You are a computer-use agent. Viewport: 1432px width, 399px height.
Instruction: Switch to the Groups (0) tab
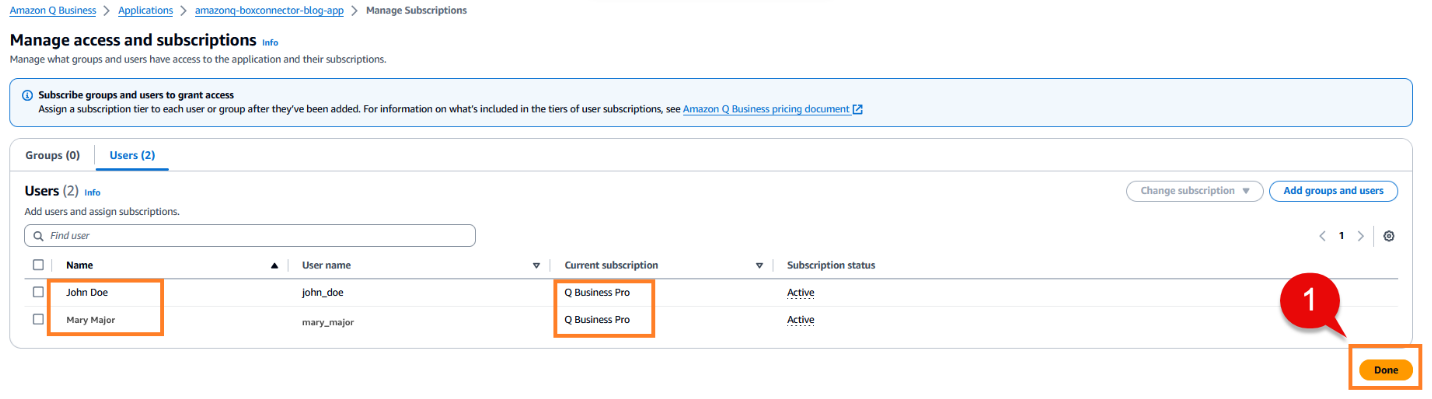(x=52, y=156)
